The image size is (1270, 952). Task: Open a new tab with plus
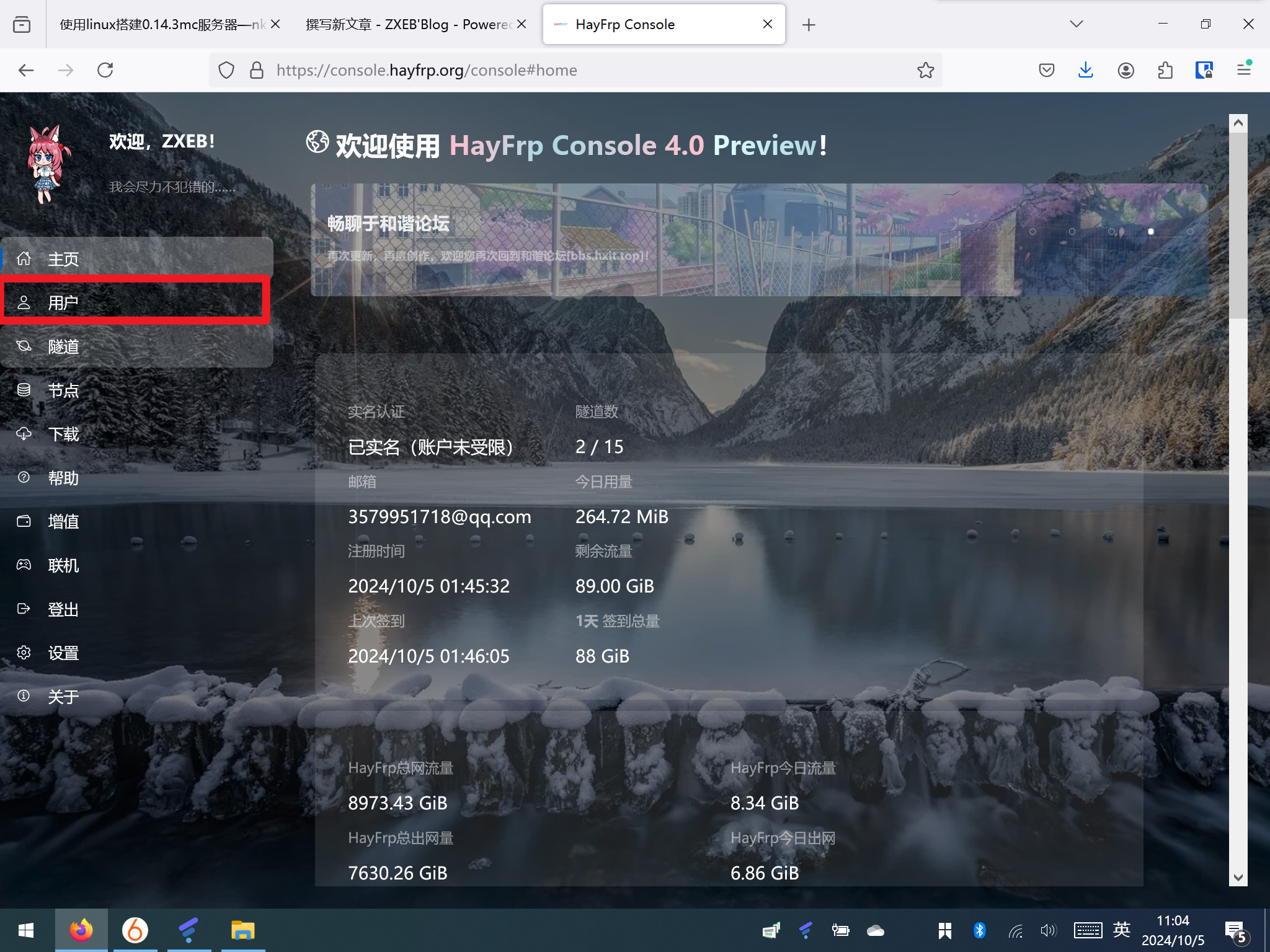tap(809, 25)
